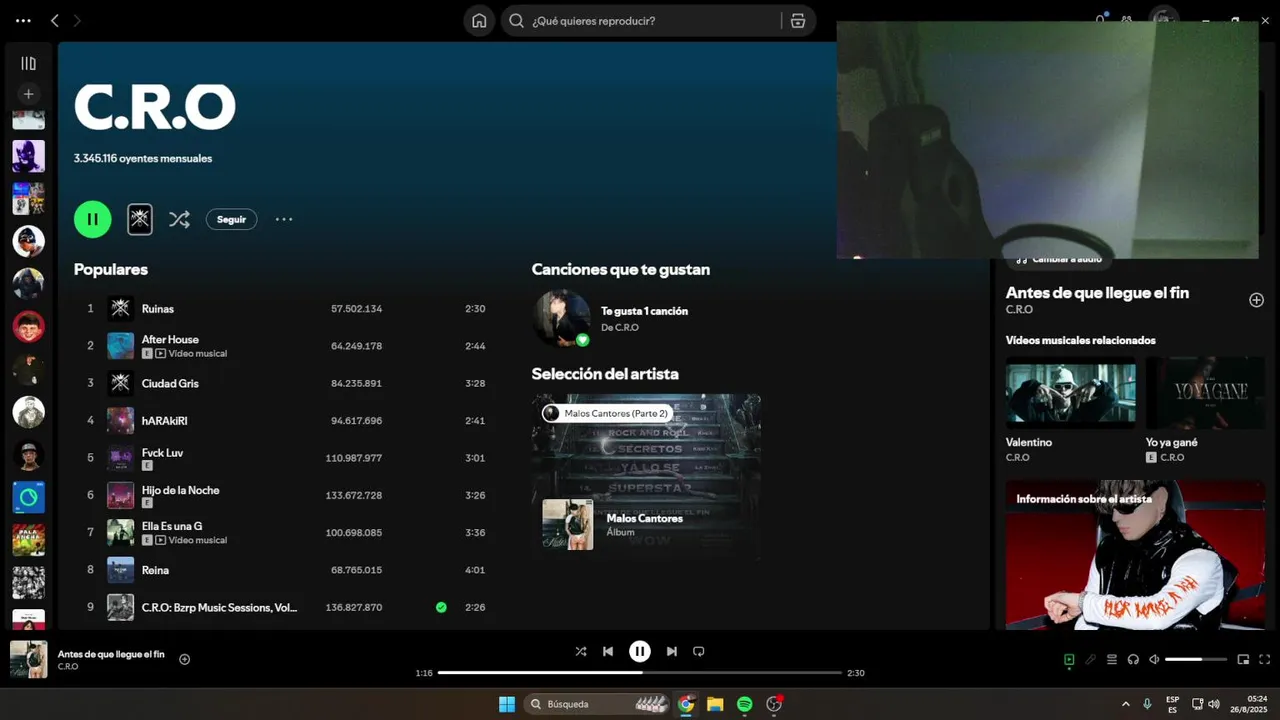1280x720 pixels.
Task: Skip to previous track
Action: (x=608, y=651)
